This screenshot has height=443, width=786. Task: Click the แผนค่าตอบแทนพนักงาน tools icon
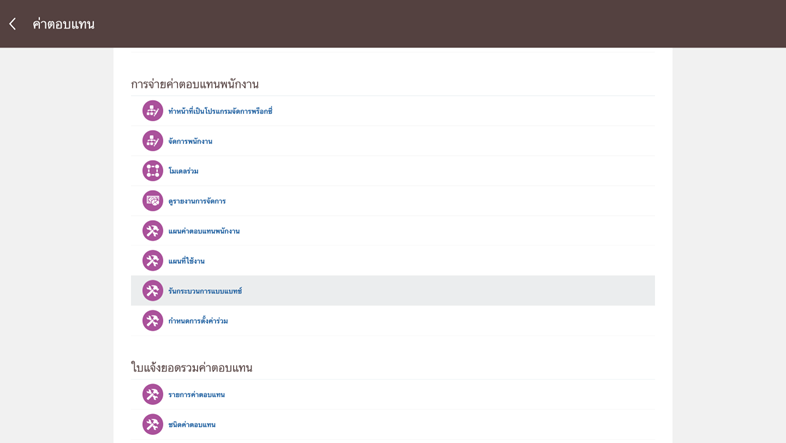pos(152,231)
